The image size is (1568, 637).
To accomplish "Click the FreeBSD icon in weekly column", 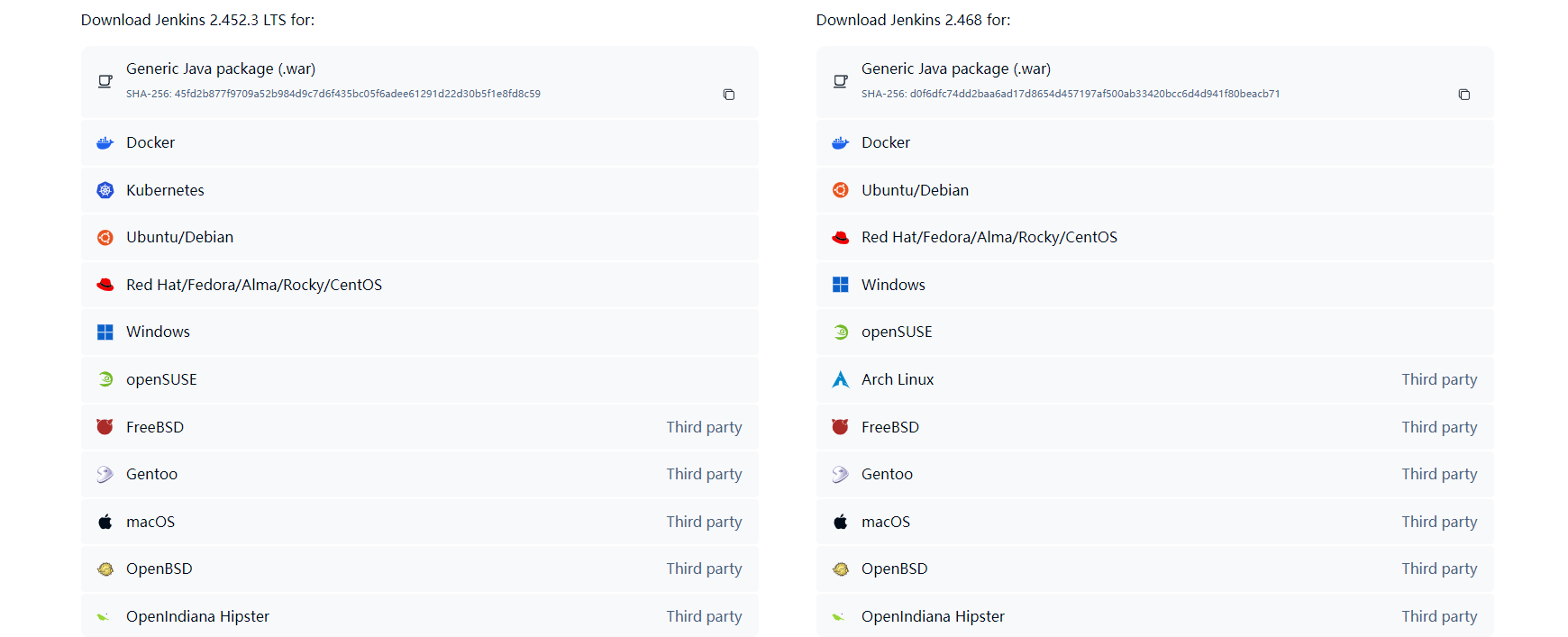I will pyautogui.click(x=840, y=427).
